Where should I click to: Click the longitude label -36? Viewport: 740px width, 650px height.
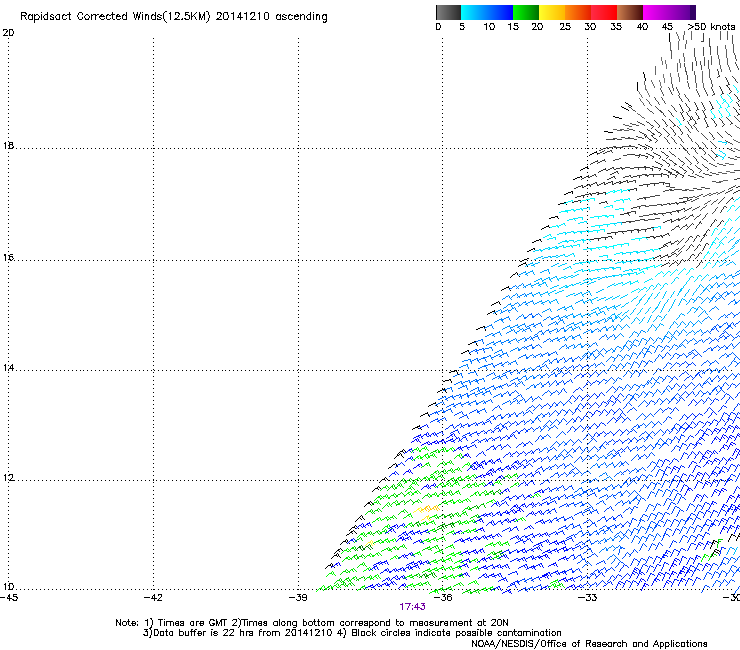click(x=443, y=598)
